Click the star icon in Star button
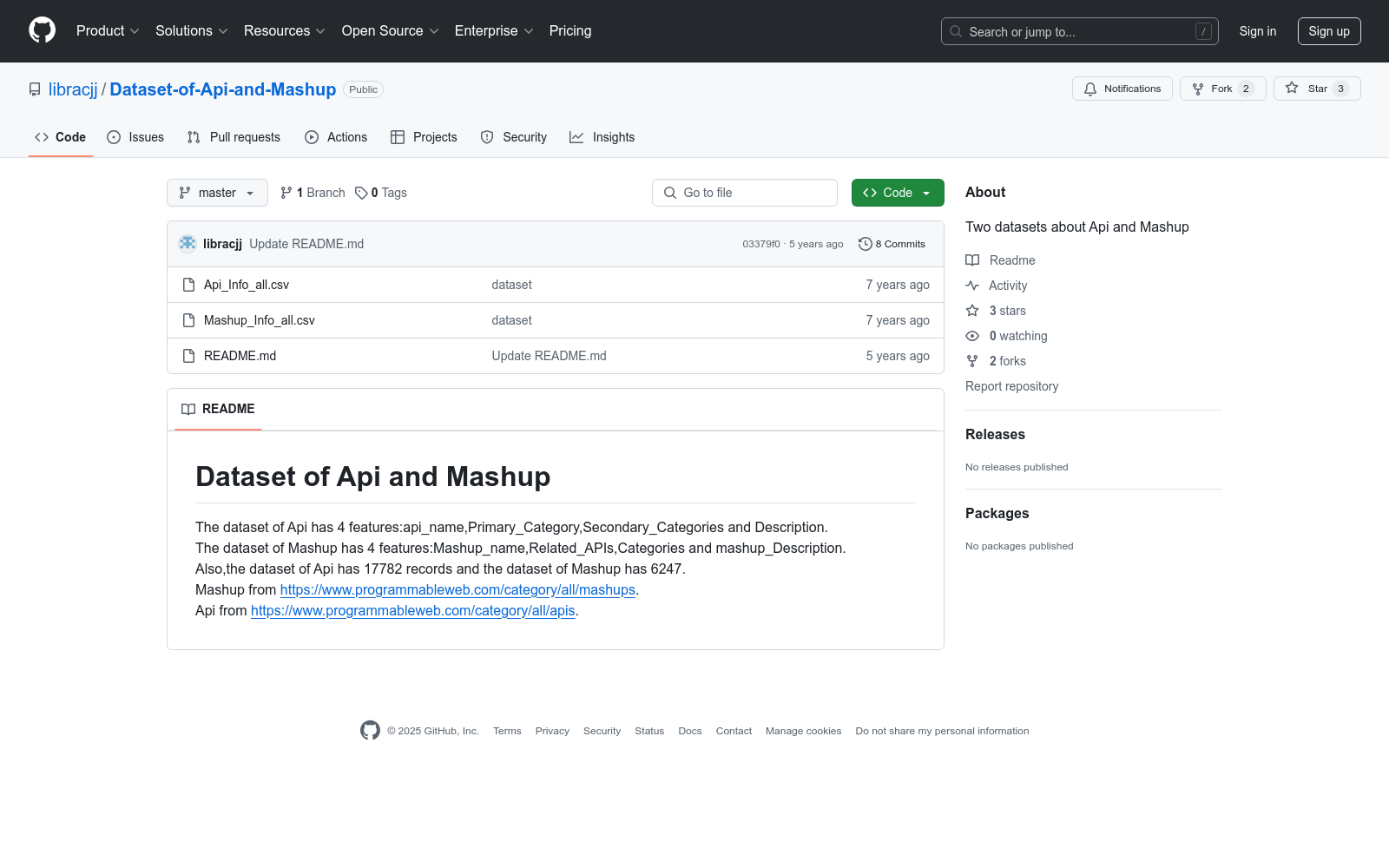Image resolution: width=1389 pixels, height=868 pixels. pos(1292,89)
